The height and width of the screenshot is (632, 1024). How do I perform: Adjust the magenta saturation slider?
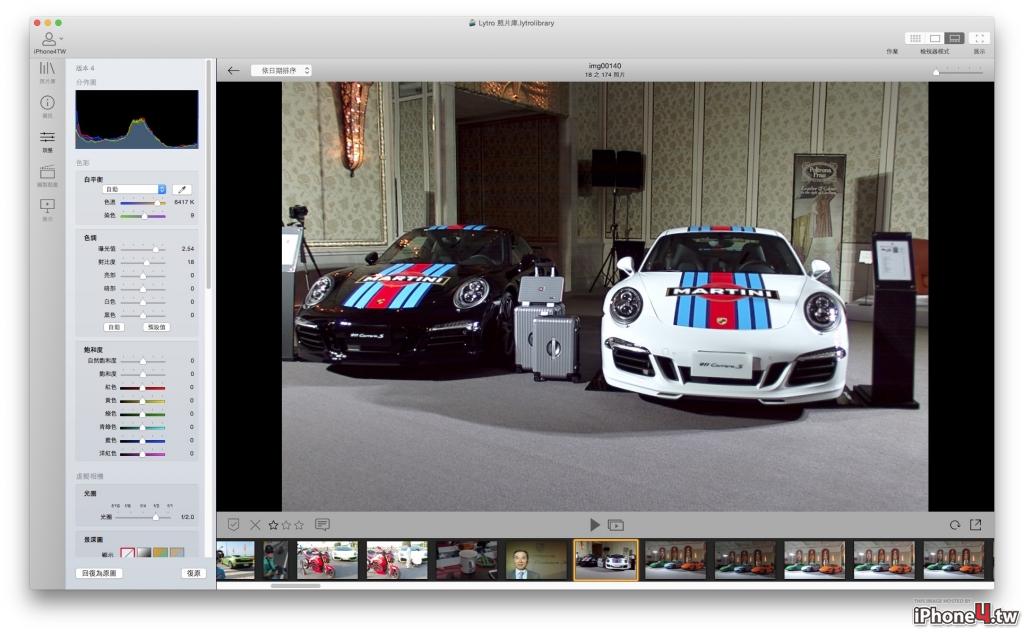[x=143, y=454]
